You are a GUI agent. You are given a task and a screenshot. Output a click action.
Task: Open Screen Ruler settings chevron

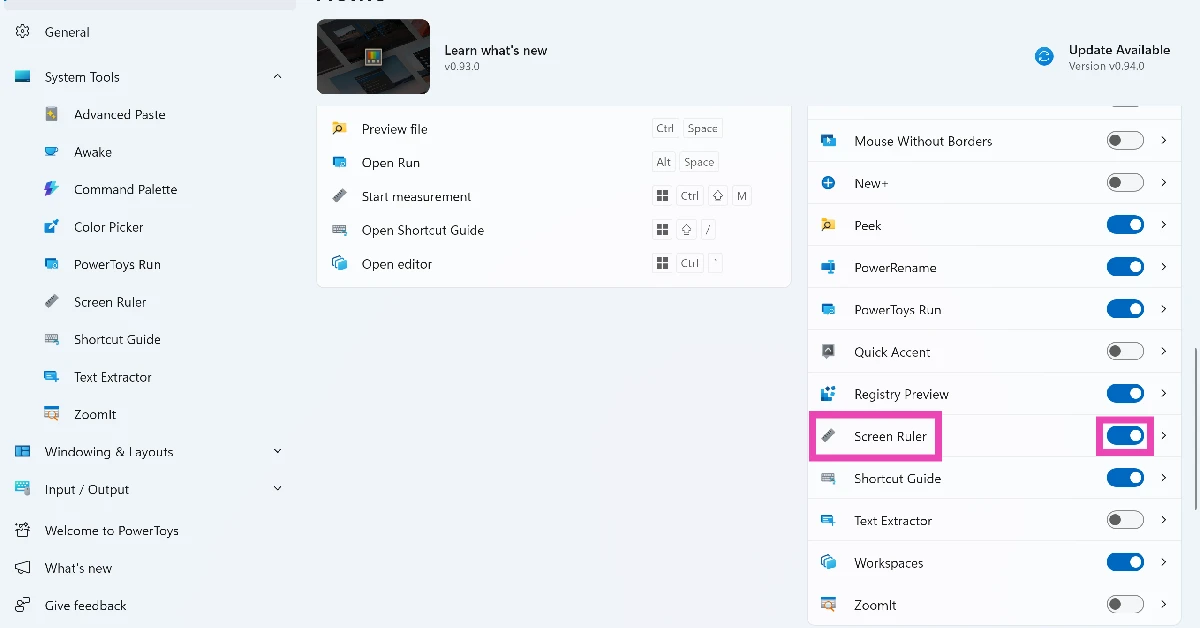coord(1164,436)
